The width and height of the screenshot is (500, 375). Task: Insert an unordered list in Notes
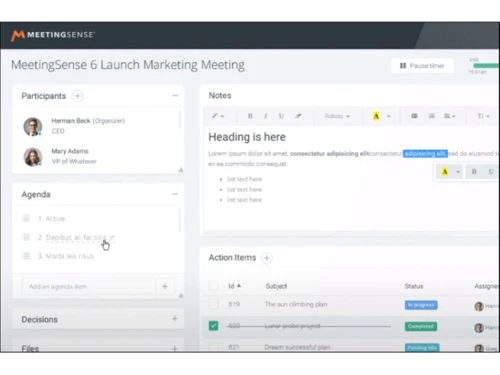(414, 116)
